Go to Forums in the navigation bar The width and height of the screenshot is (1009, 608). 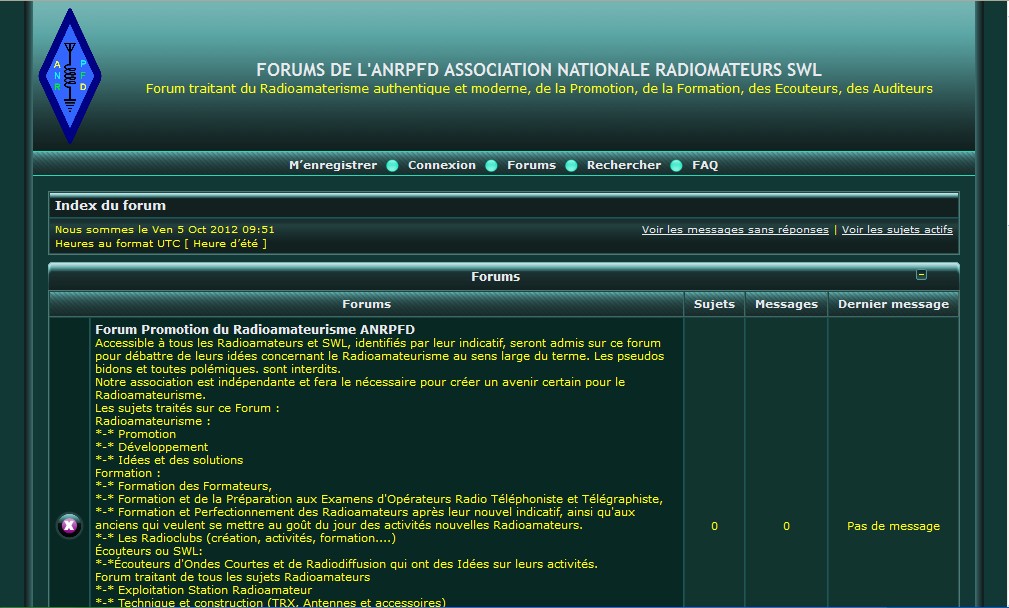tap(532, 165)
